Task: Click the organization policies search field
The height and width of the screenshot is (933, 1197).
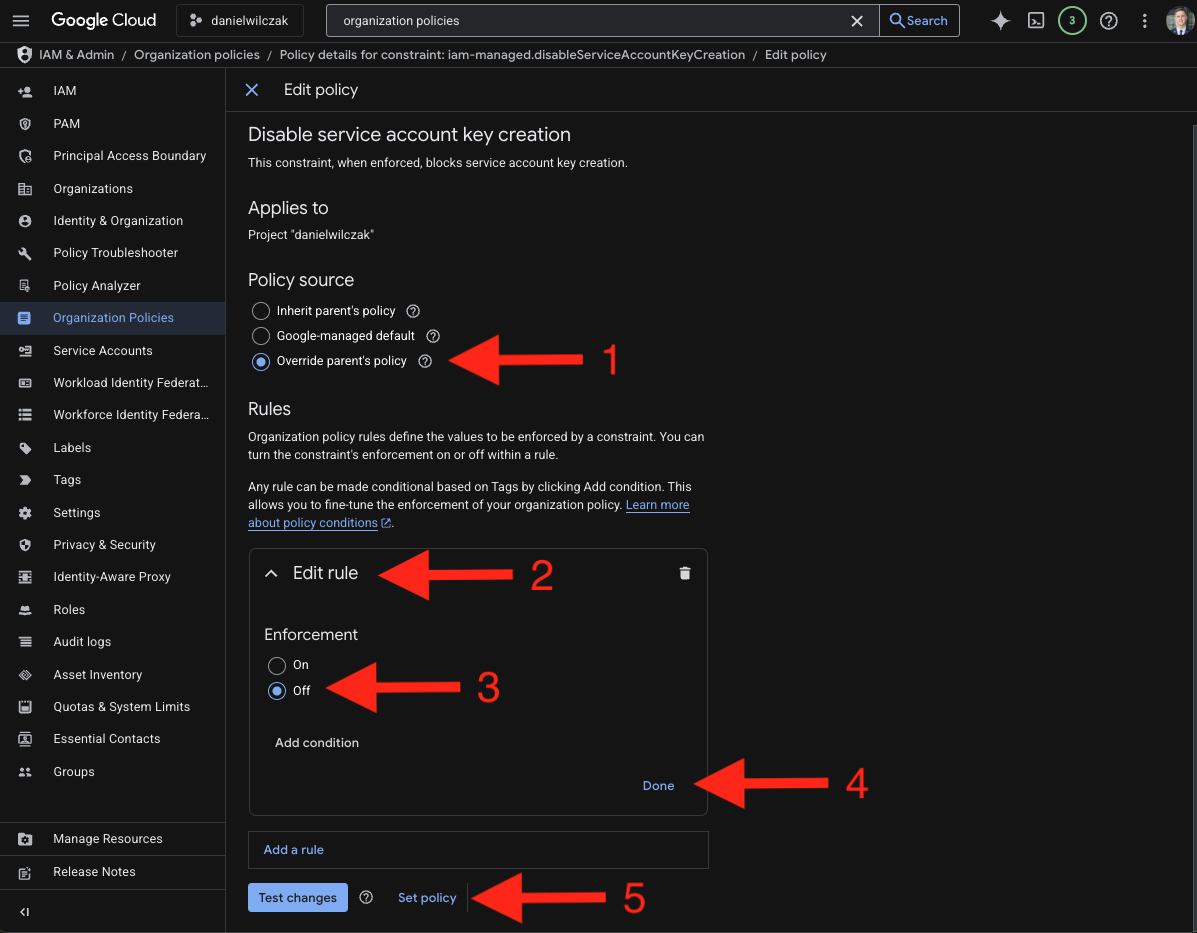Action: point(590,21)
